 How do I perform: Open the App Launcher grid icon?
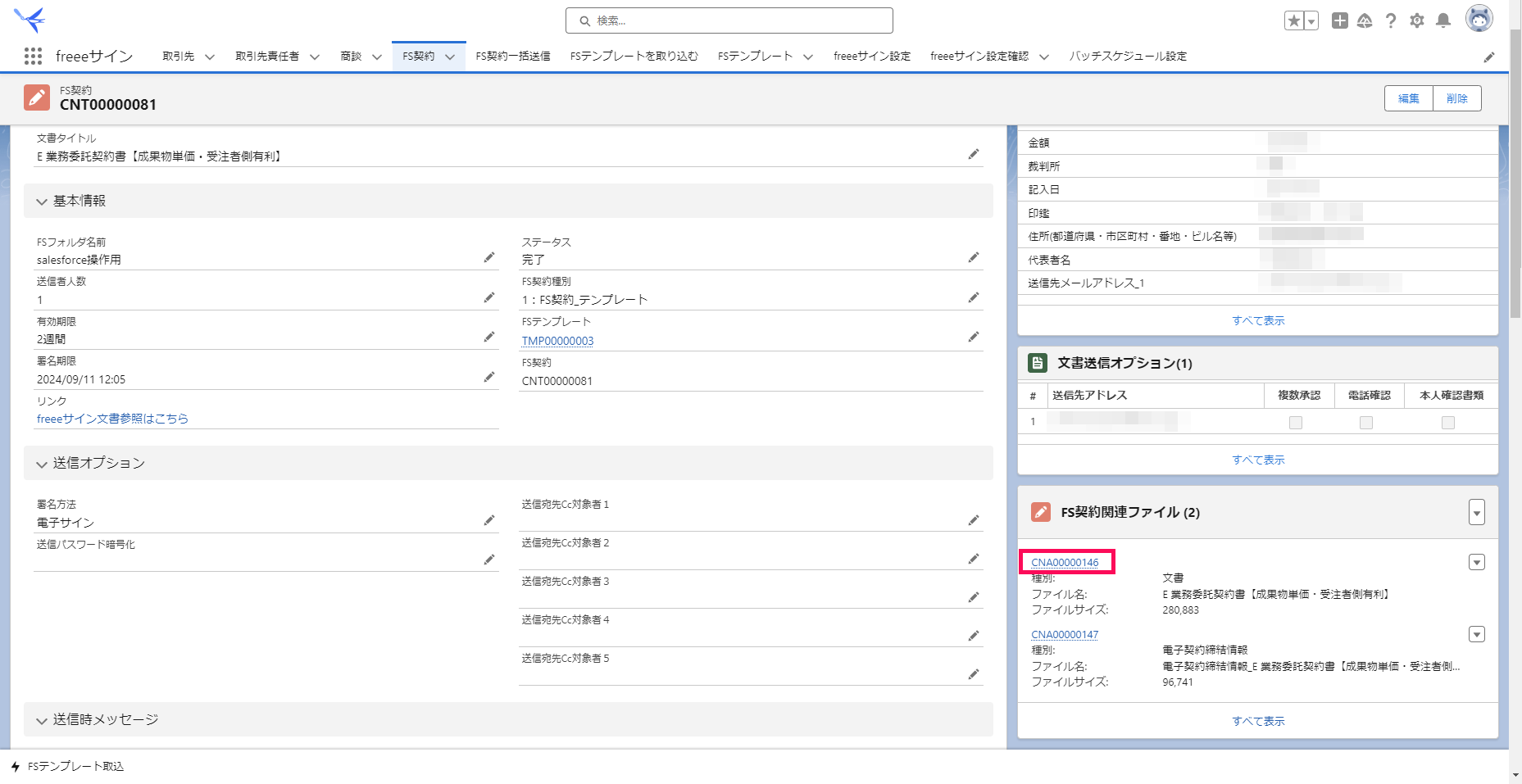pyautogui.click(x=33, y=56)
